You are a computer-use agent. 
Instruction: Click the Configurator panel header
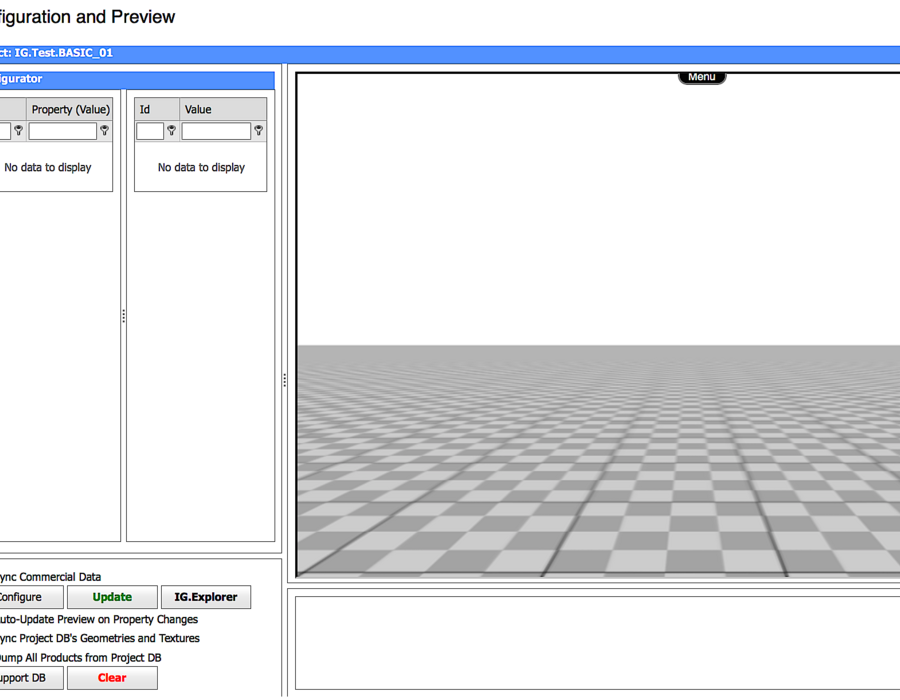pyautogui.click(x=137, y=79)
